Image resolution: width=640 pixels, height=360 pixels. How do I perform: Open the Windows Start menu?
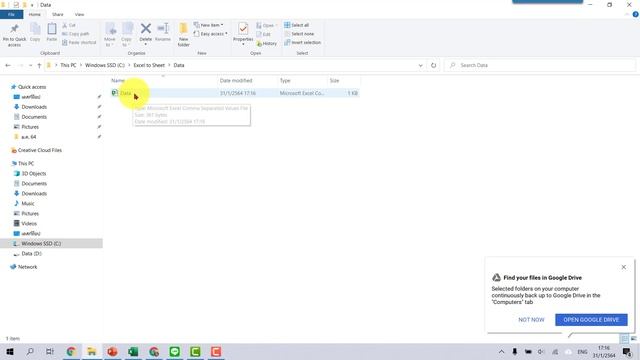pos(10,351)
